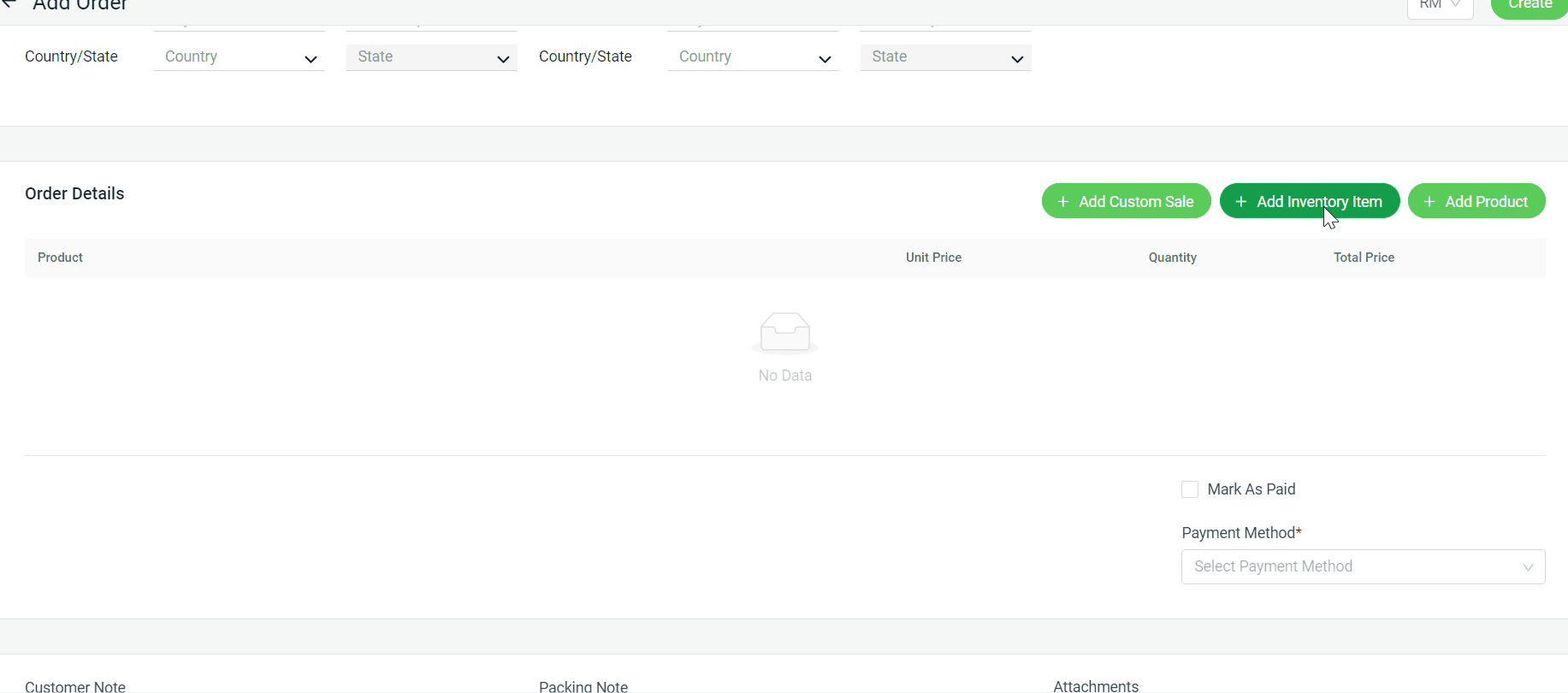Click the chevron arrow of the first Country field
Viewport: 1568px width, 693px height.
point(311,59)
